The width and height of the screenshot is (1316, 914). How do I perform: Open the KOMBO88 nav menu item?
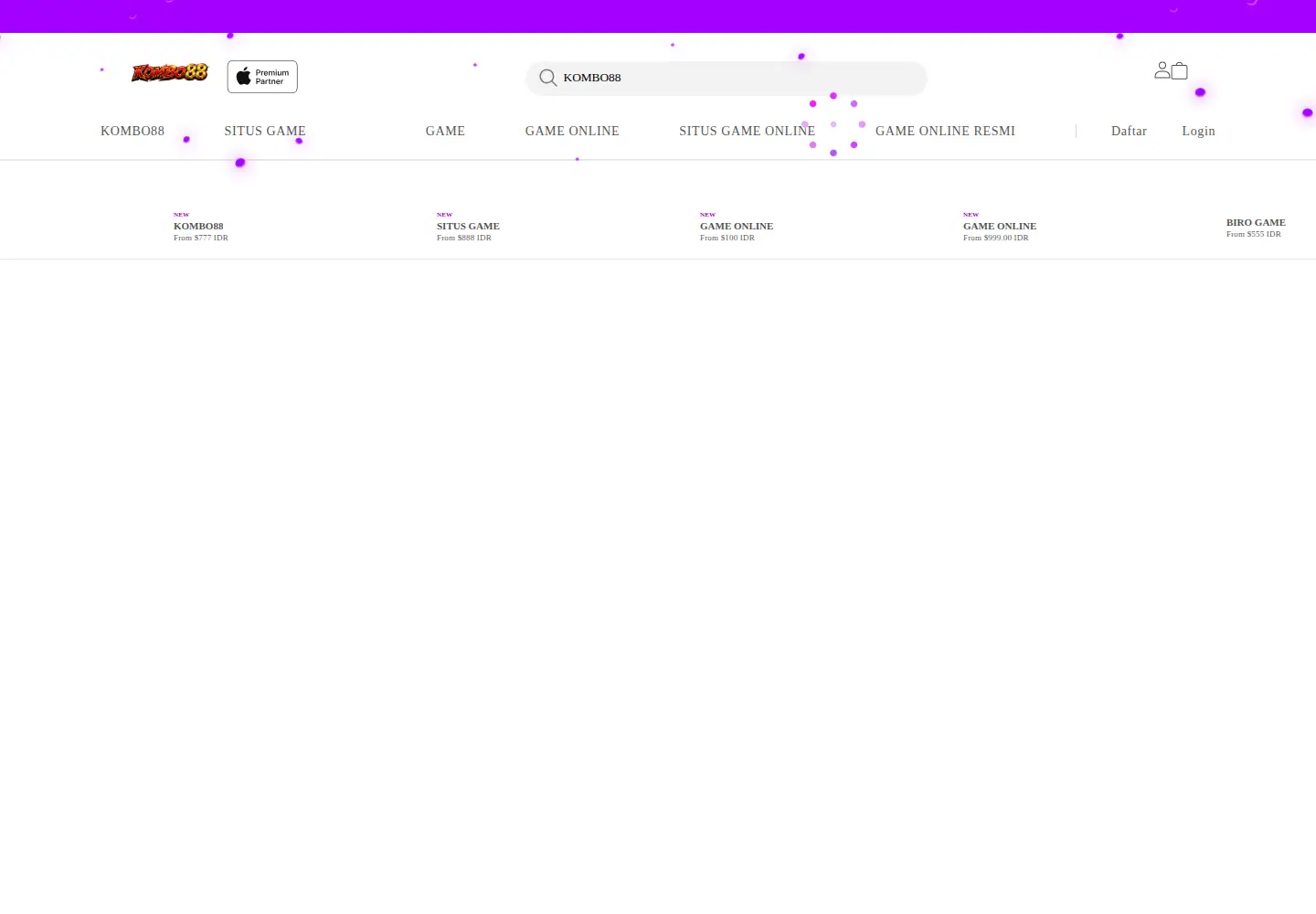click(133, 131)
